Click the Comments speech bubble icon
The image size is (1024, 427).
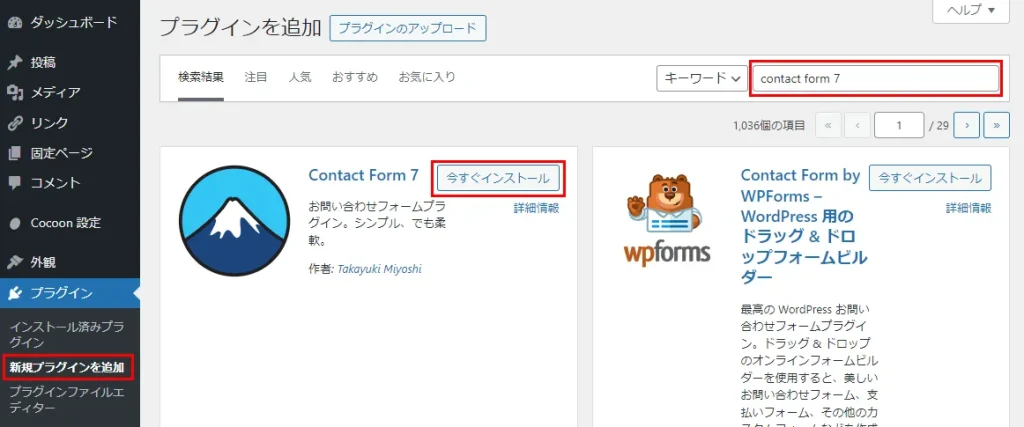(14, 183)
